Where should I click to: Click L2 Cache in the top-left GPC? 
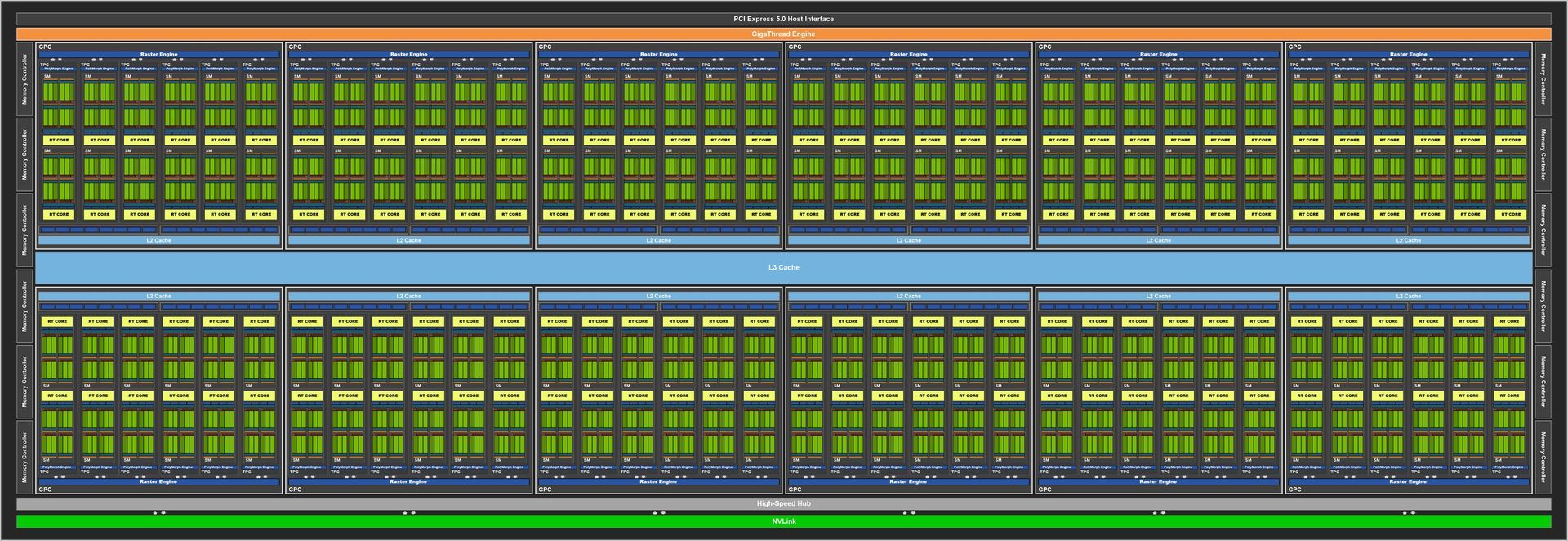[x=159, y=240]
